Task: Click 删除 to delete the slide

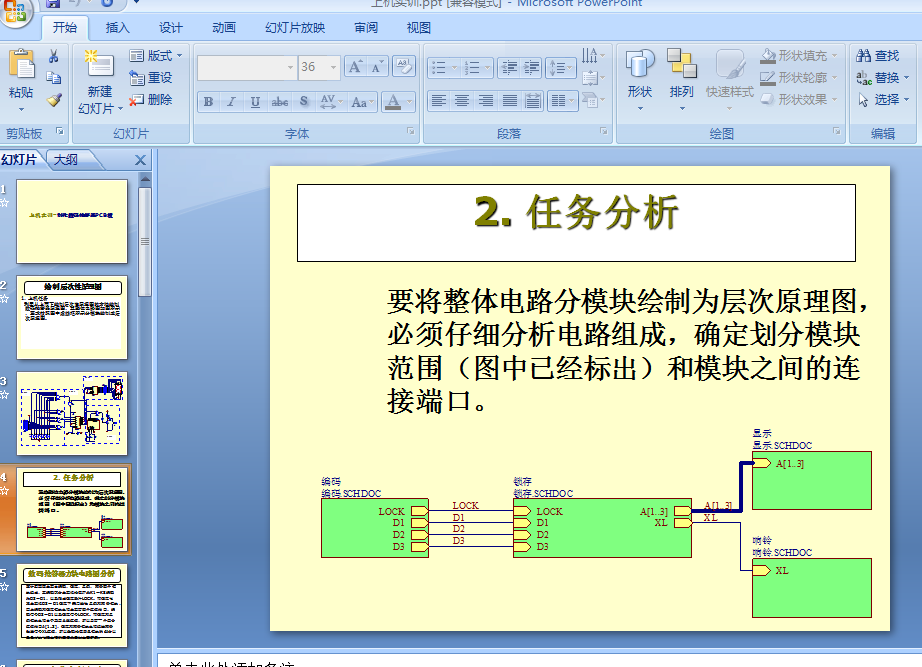Action: (151, 99)
